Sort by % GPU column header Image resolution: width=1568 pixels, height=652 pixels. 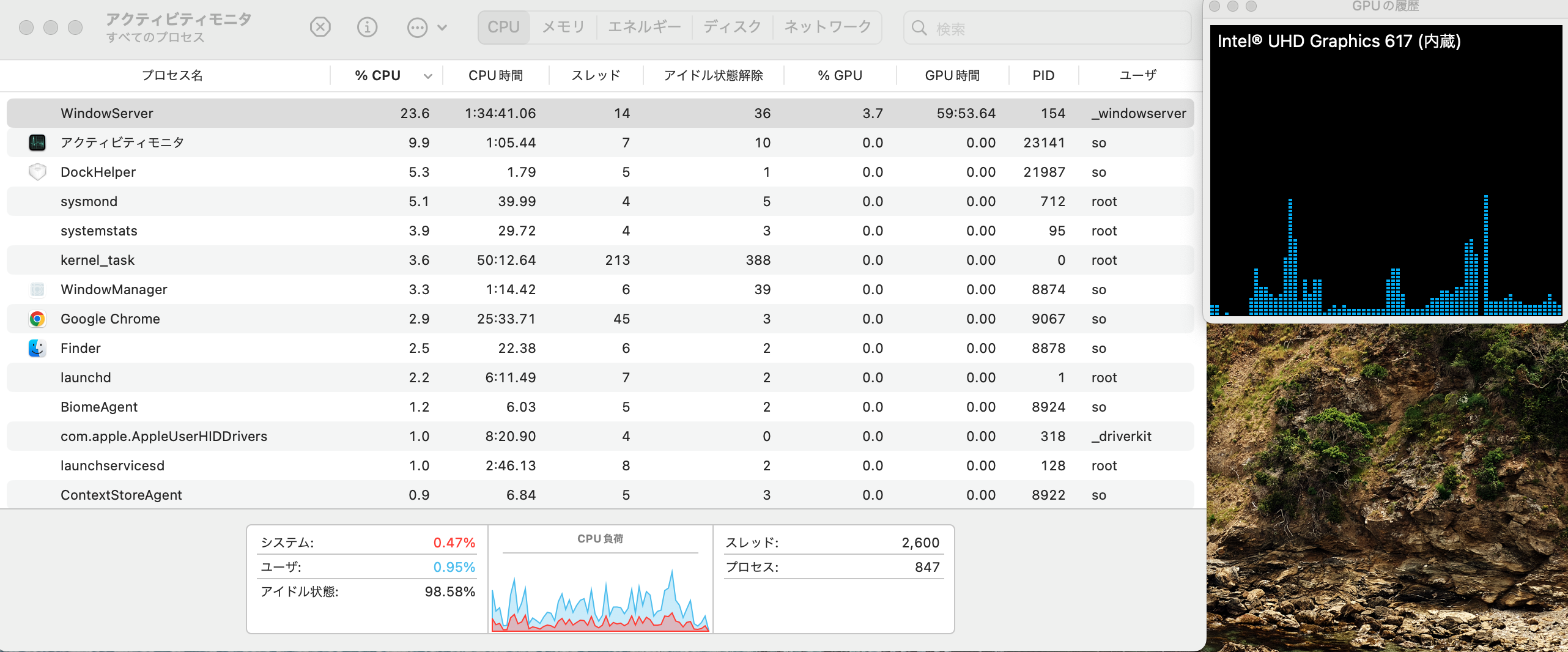tap(840, 76)
